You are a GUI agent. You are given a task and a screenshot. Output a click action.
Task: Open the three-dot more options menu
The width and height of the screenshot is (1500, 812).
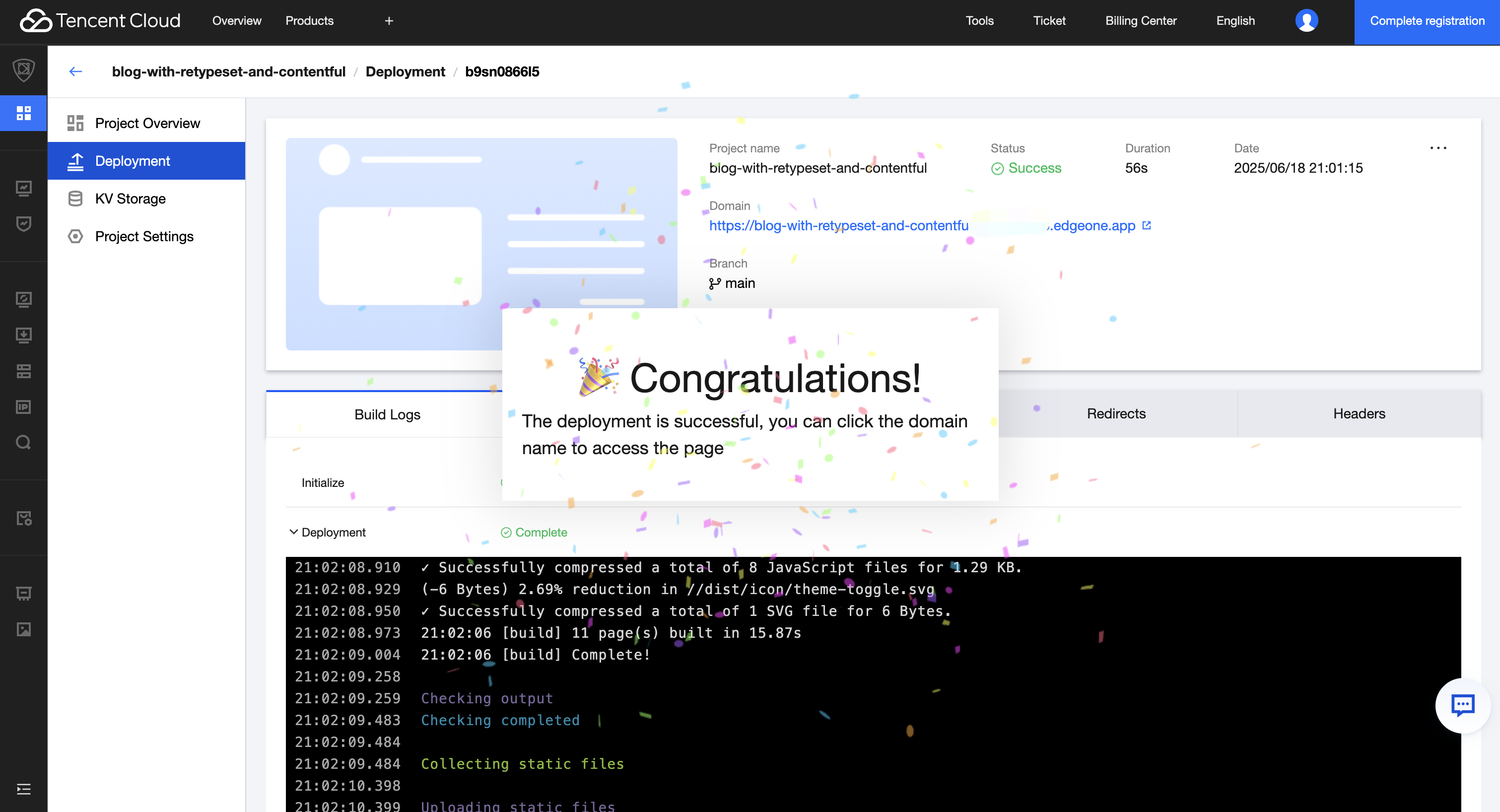[1437, 148]
